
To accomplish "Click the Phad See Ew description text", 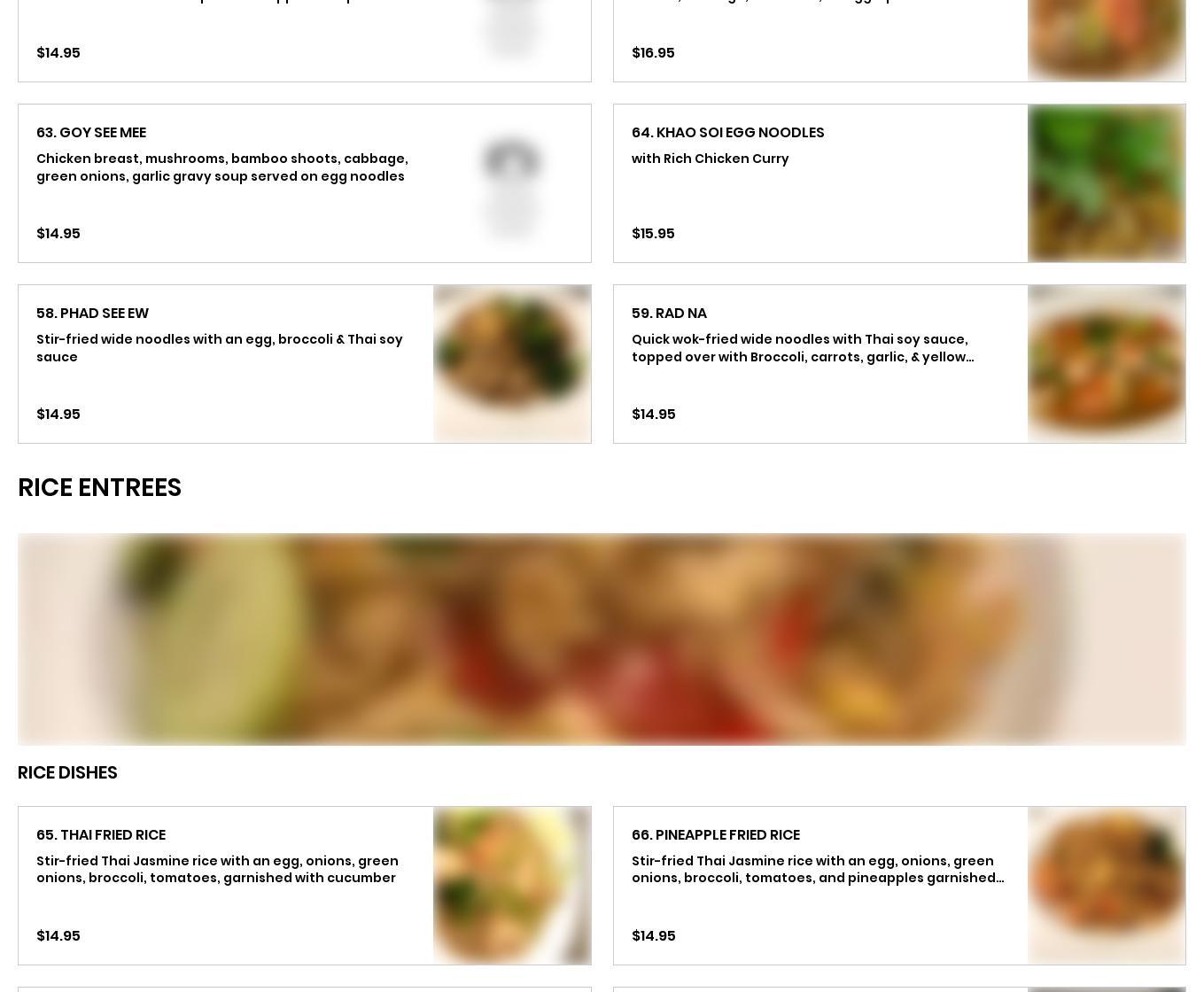I will (x=220, y=348).
